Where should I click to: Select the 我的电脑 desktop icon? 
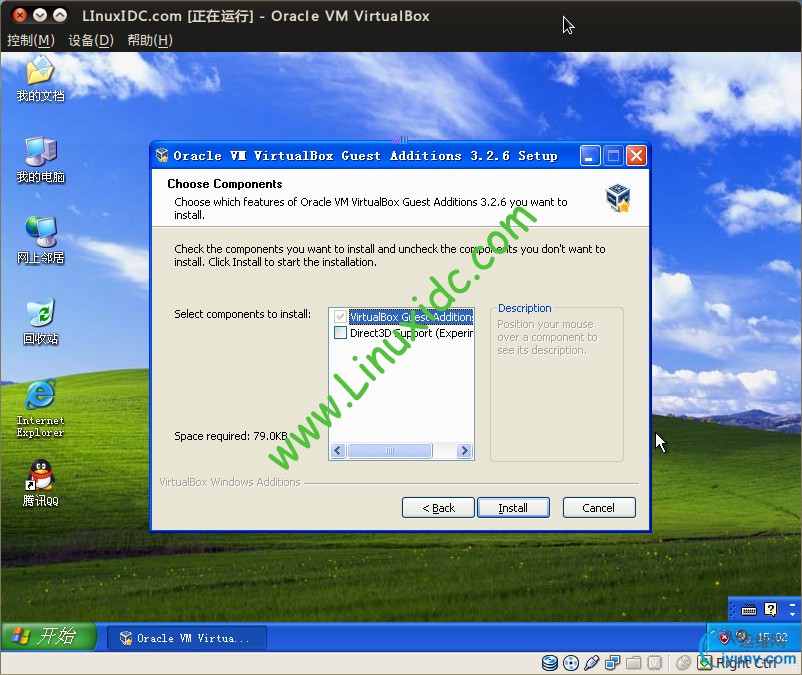tap(40, 160)
